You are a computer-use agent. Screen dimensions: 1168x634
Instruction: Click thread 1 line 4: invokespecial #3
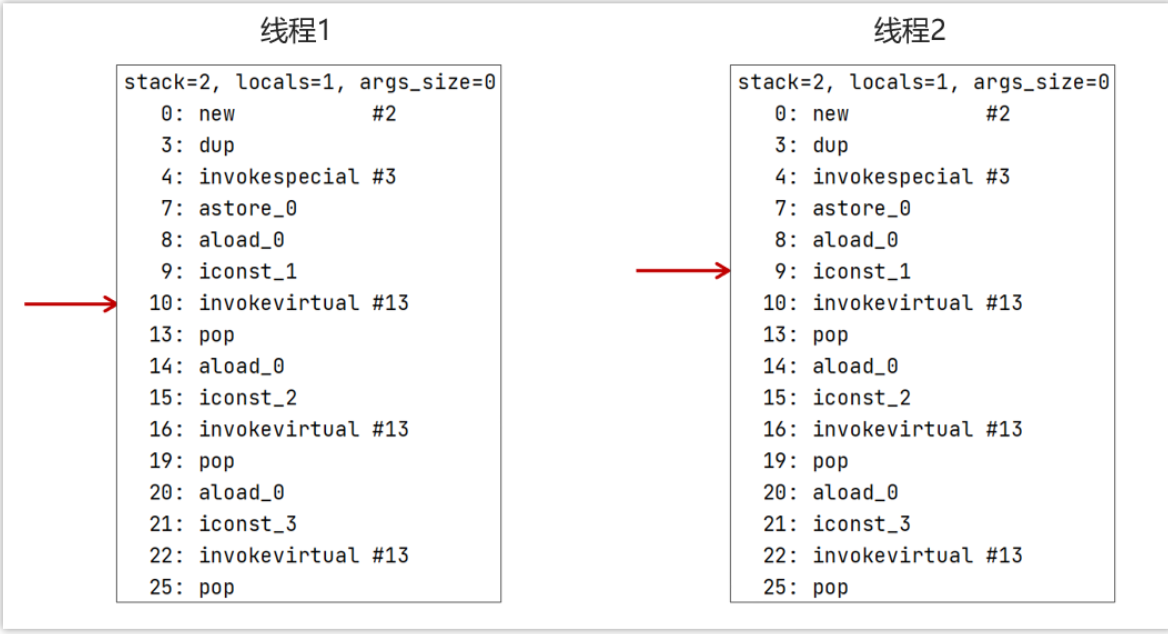(279, 177)
